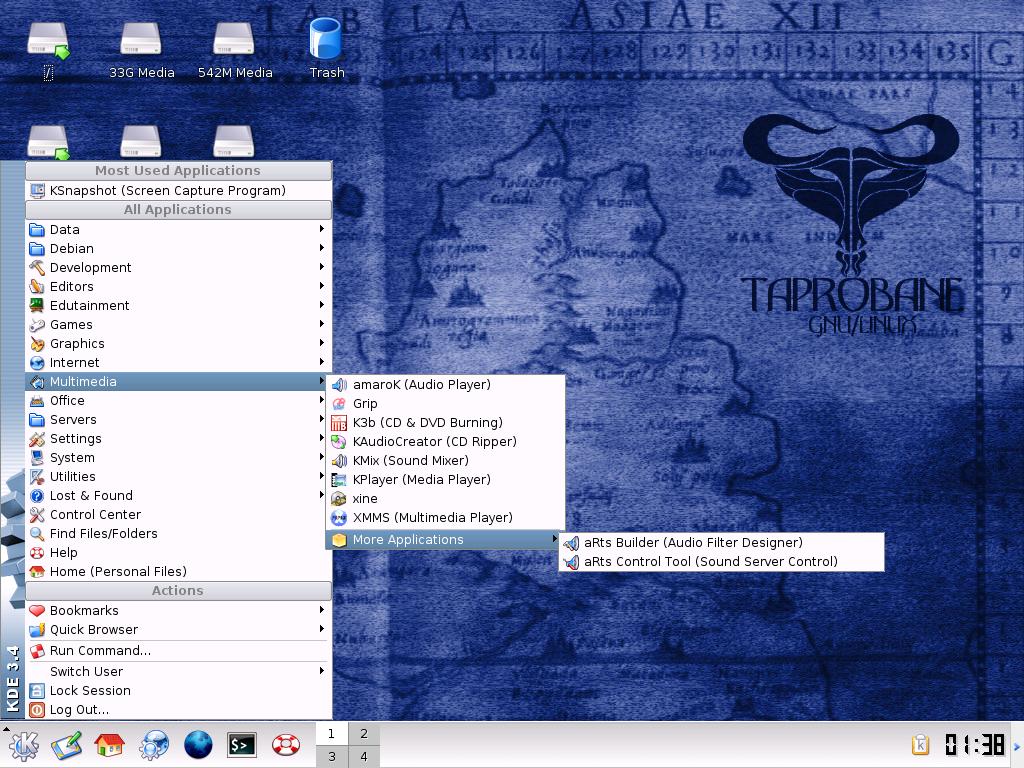This screenshot has height=768, width=1024.
Task: Launch the Konsole terminal from the panel
Action: tap(242, 745)
